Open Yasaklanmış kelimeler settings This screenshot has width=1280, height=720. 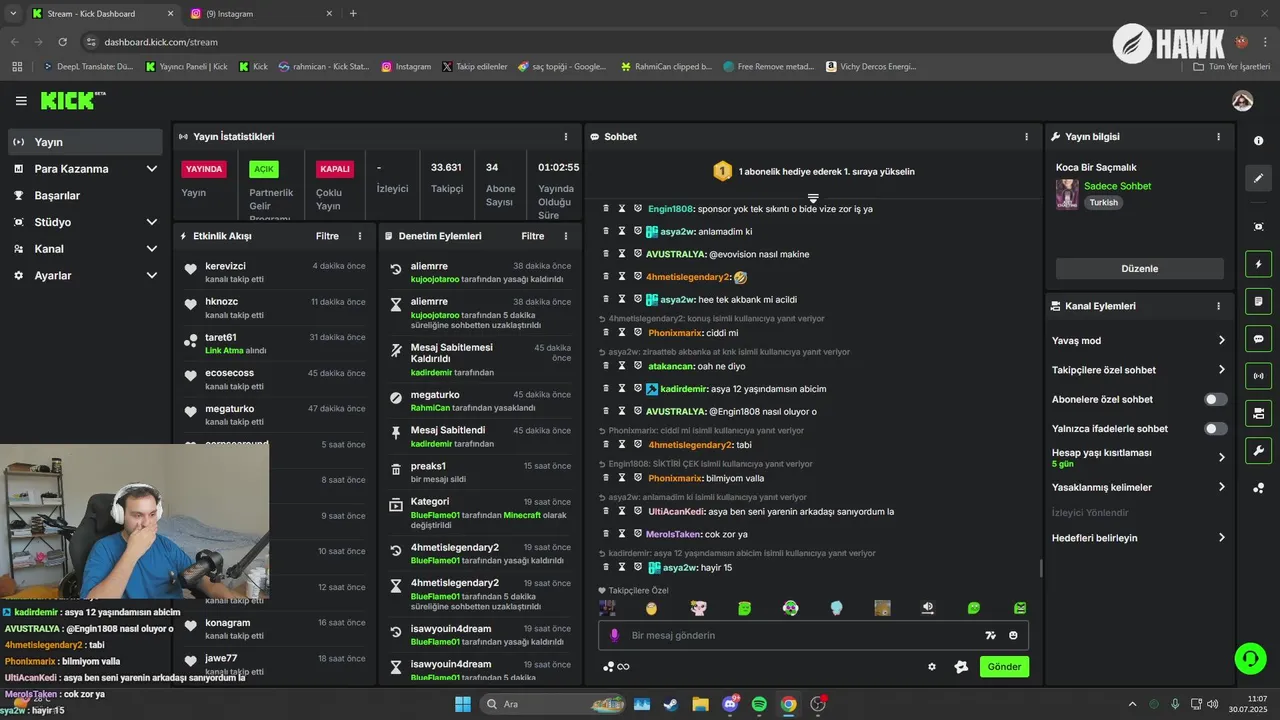click(x=1139, y=487)
